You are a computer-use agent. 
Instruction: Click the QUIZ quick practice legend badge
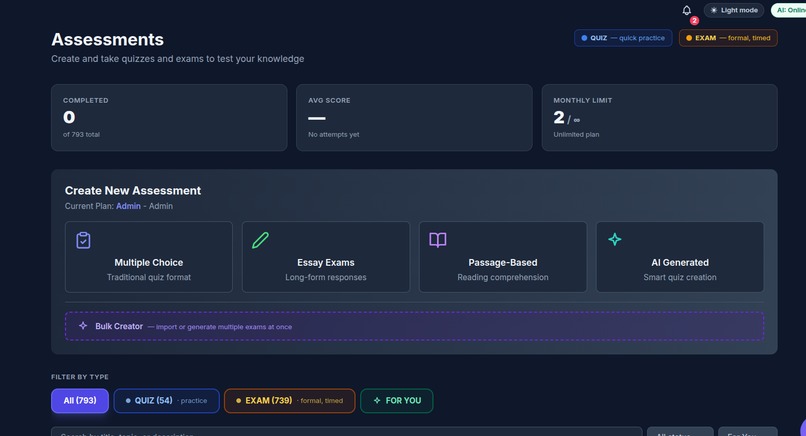(623, 38)
